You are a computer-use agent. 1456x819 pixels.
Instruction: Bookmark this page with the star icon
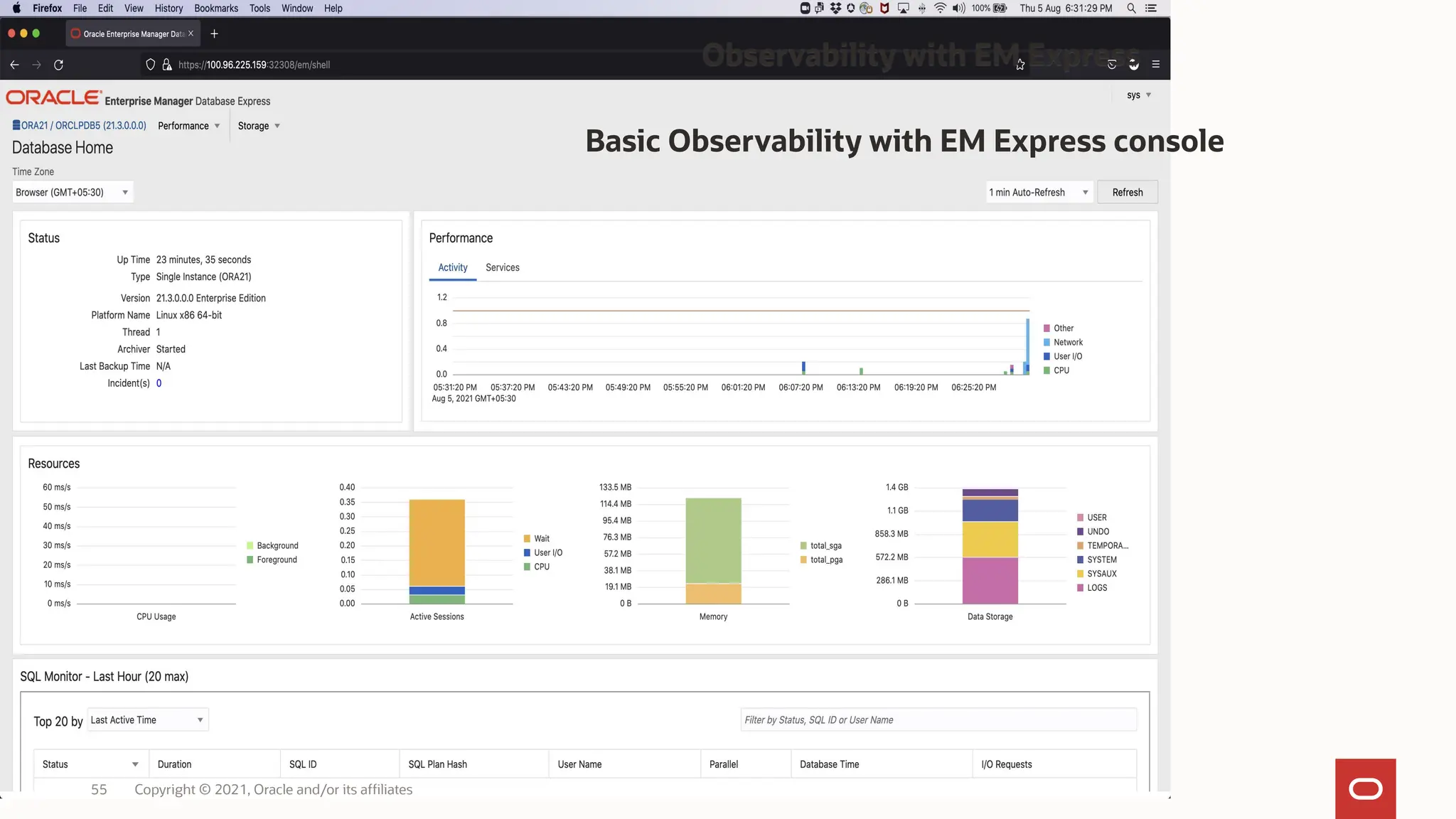tap(1020, 65)
